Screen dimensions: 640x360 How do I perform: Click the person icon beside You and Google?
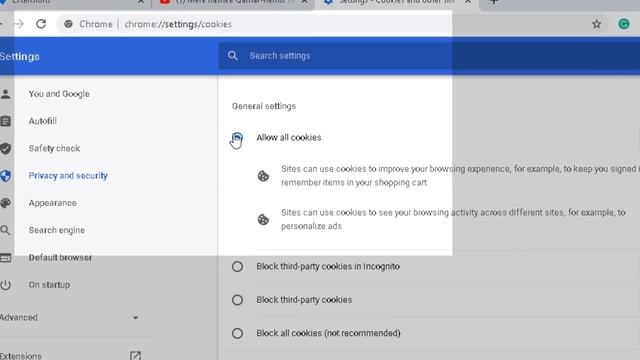click(x=5, y=94)
